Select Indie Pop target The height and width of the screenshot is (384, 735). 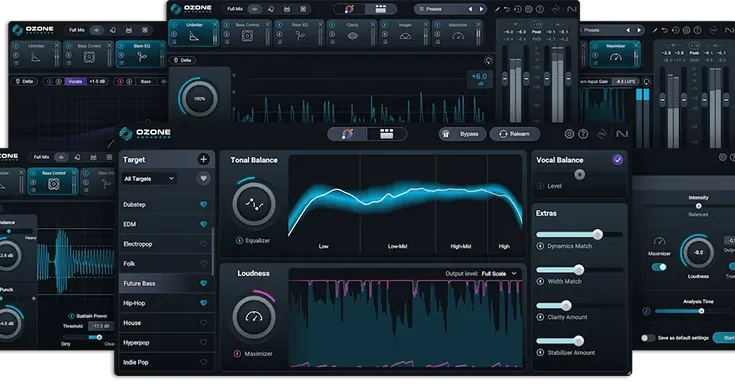166,362
